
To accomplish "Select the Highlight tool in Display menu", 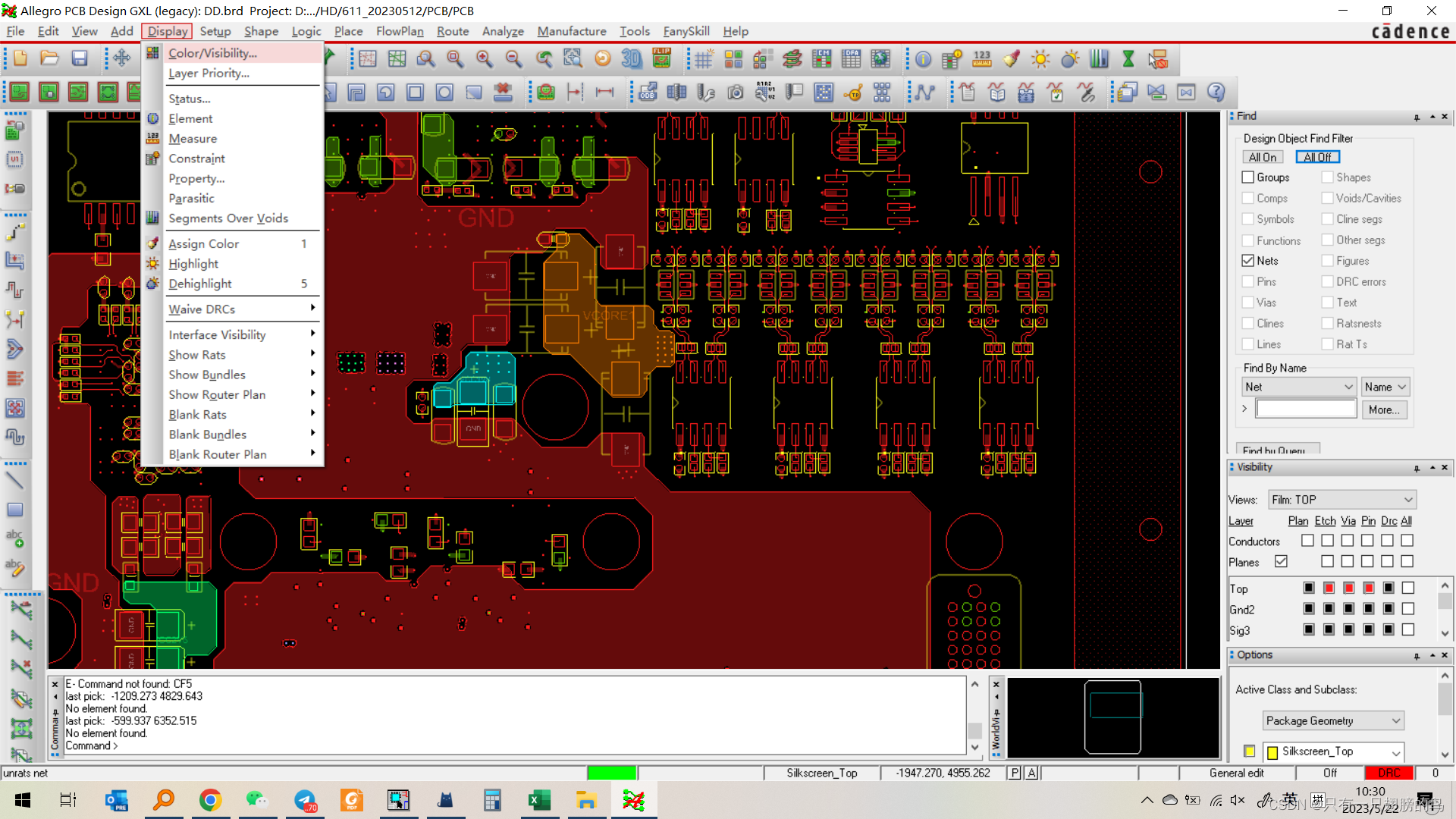I will pyautogui.click(x=193, y=263).
